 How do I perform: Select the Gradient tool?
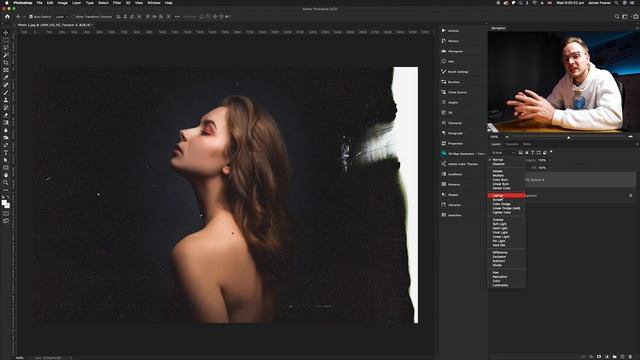click(x=6, y=122)
